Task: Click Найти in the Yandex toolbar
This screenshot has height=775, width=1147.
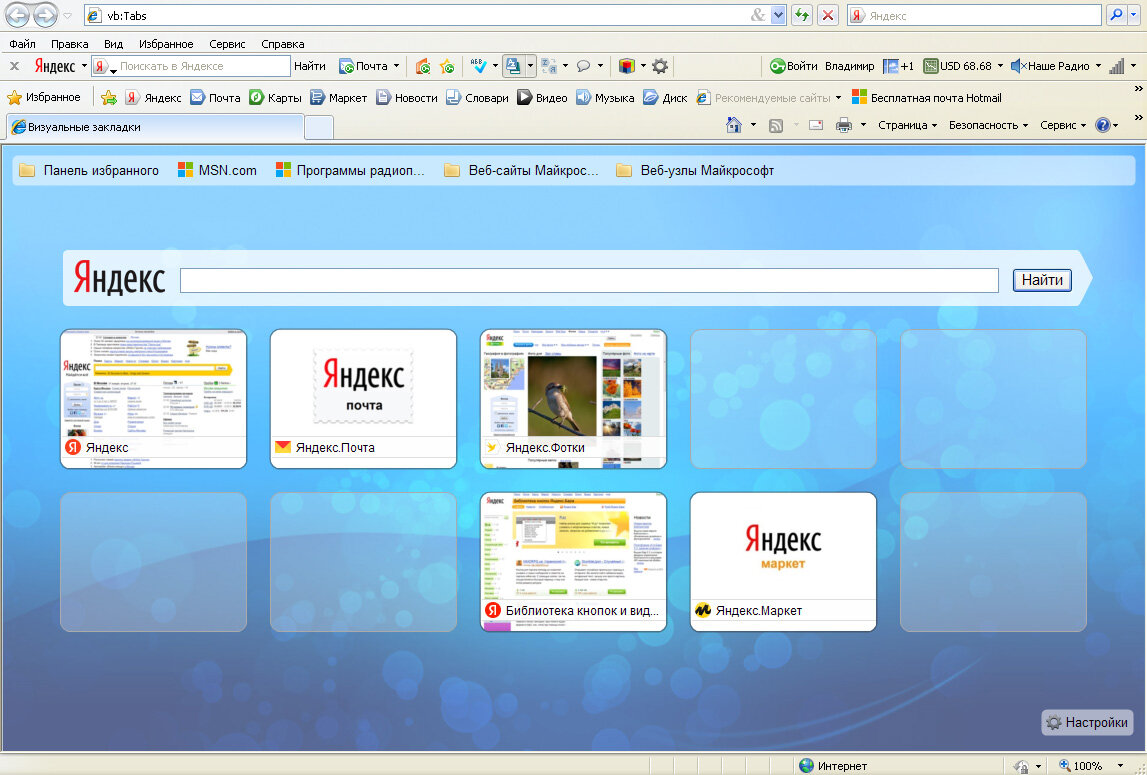Action: [309, 66]
